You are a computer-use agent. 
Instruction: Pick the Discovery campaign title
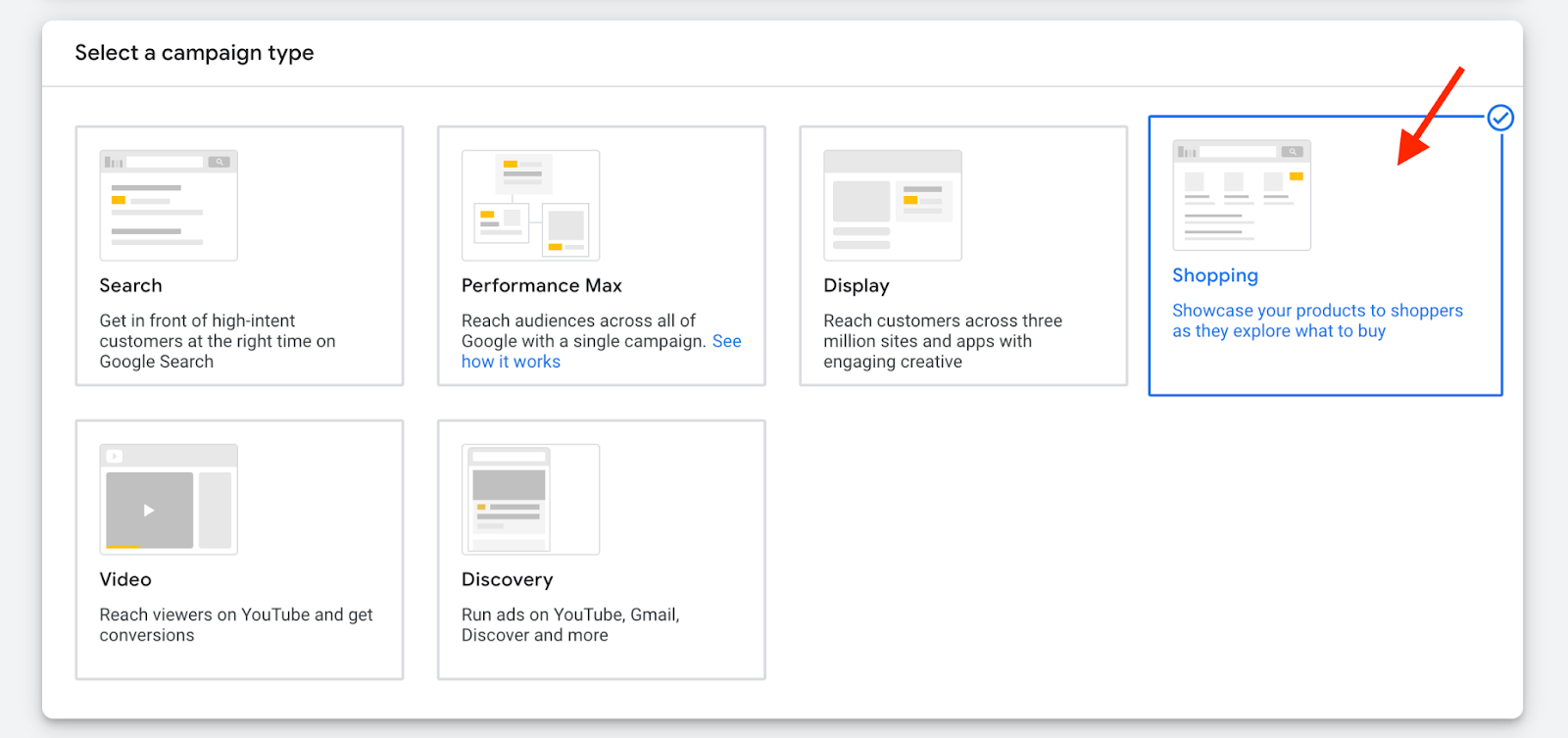508,579
